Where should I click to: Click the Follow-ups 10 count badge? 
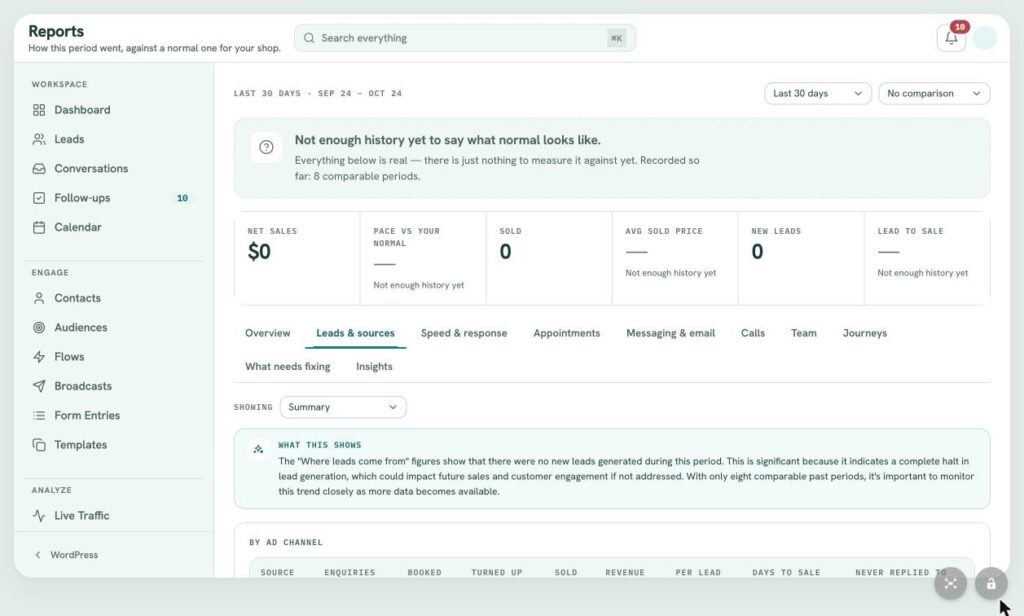pos(182,198)
